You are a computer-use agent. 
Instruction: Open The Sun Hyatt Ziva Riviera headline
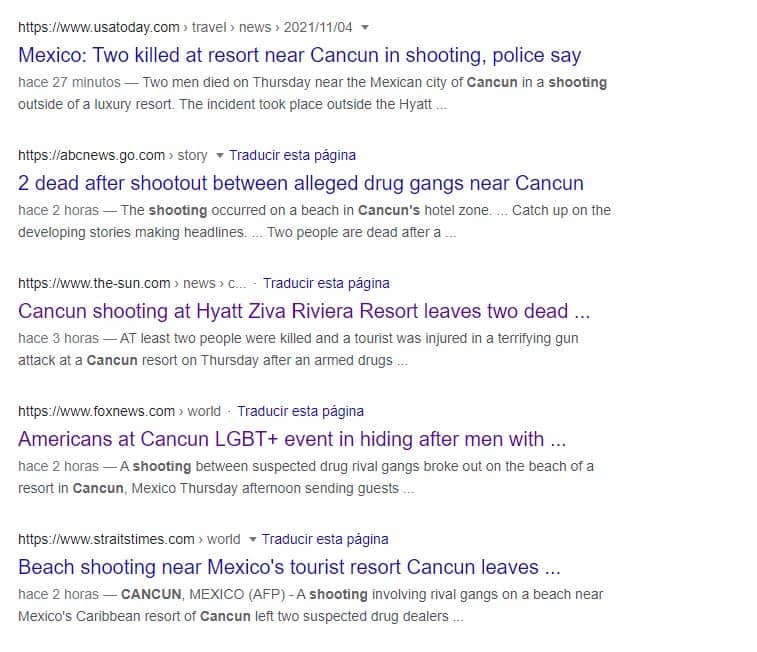pyautogui.click(x=304, y=311)
